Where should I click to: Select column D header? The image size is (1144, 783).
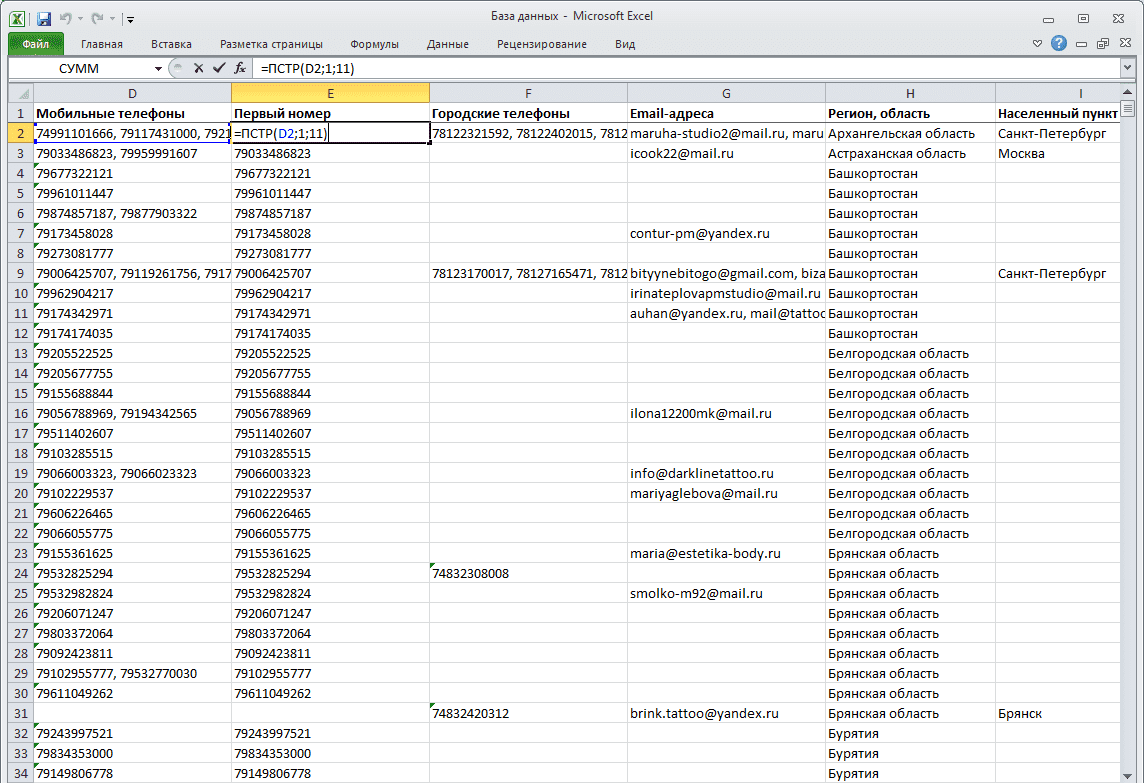coord(132,93)
